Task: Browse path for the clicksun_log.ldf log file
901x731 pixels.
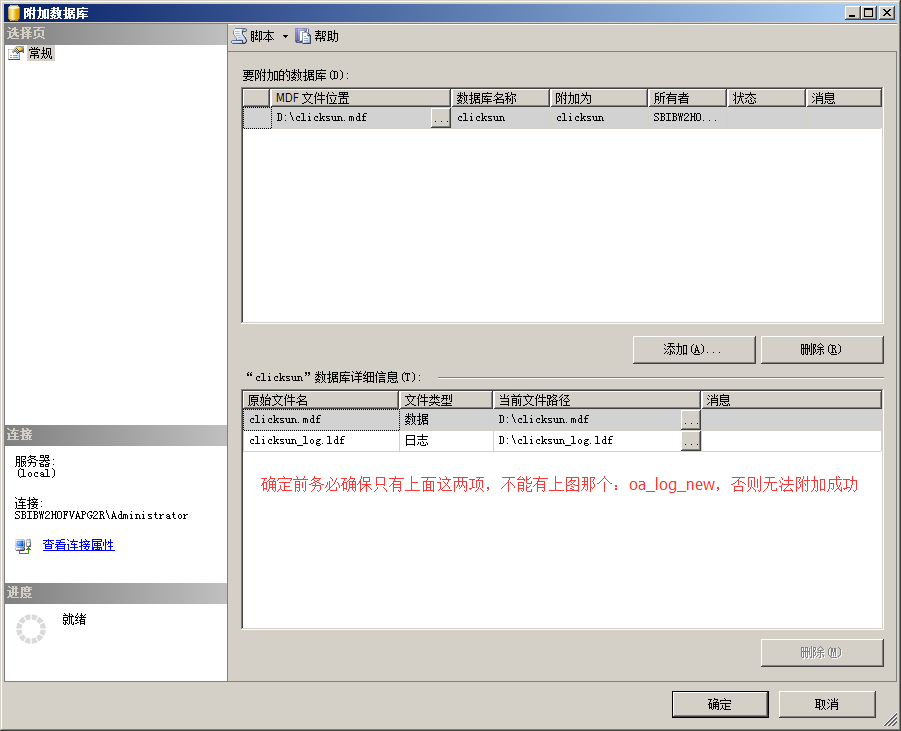Action: click(x=690, y=441)
